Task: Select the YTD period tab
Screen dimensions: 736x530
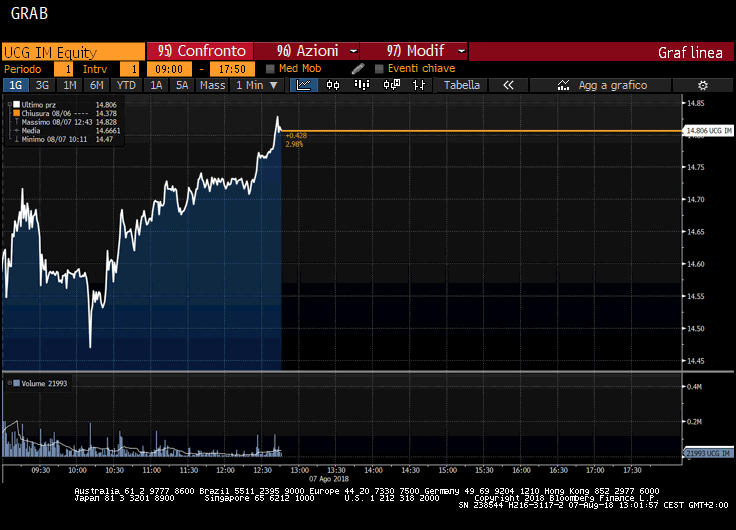Action: tap(126, 85)
